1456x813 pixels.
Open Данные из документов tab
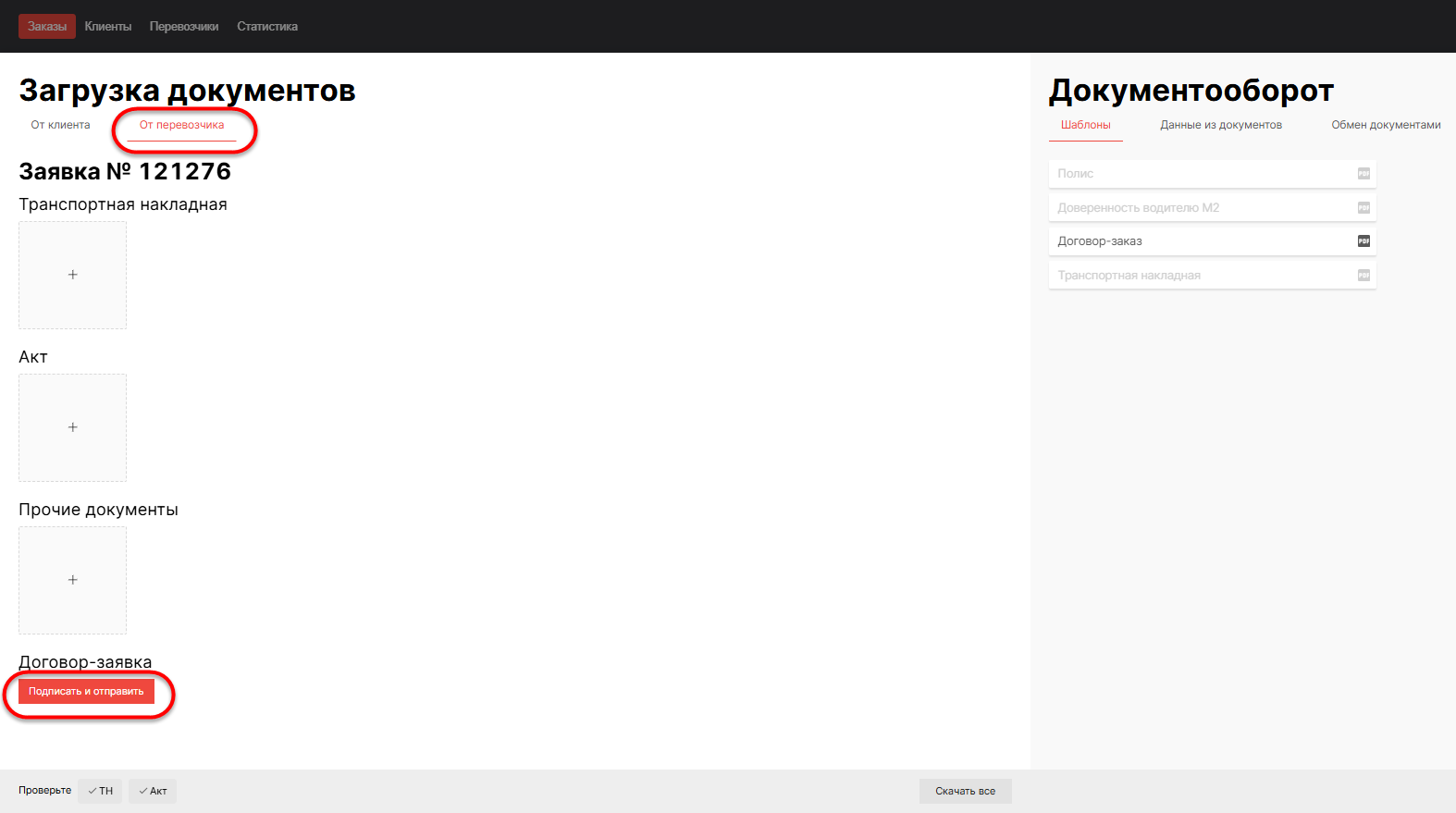[1221, 125]
